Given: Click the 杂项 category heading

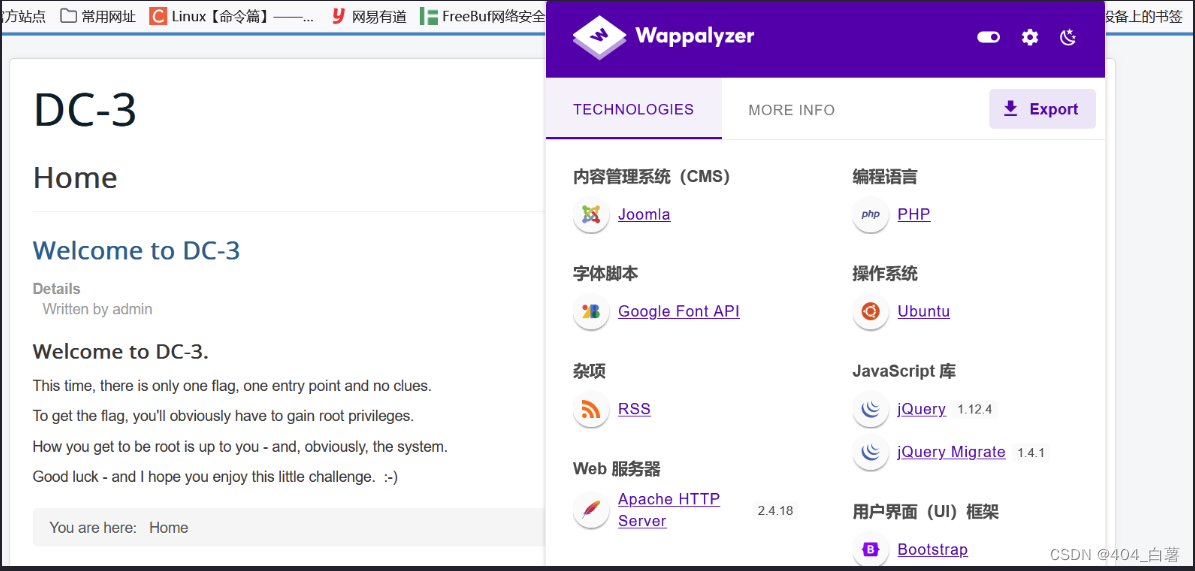Looking at the screenshot, I should [589, 371].
